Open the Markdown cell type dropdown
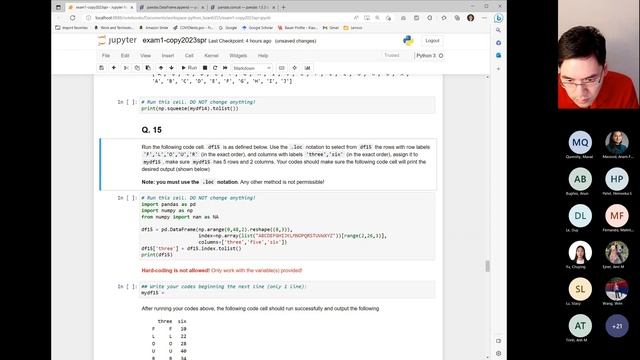This screenshot has height=360, width=640. point(252,68)
